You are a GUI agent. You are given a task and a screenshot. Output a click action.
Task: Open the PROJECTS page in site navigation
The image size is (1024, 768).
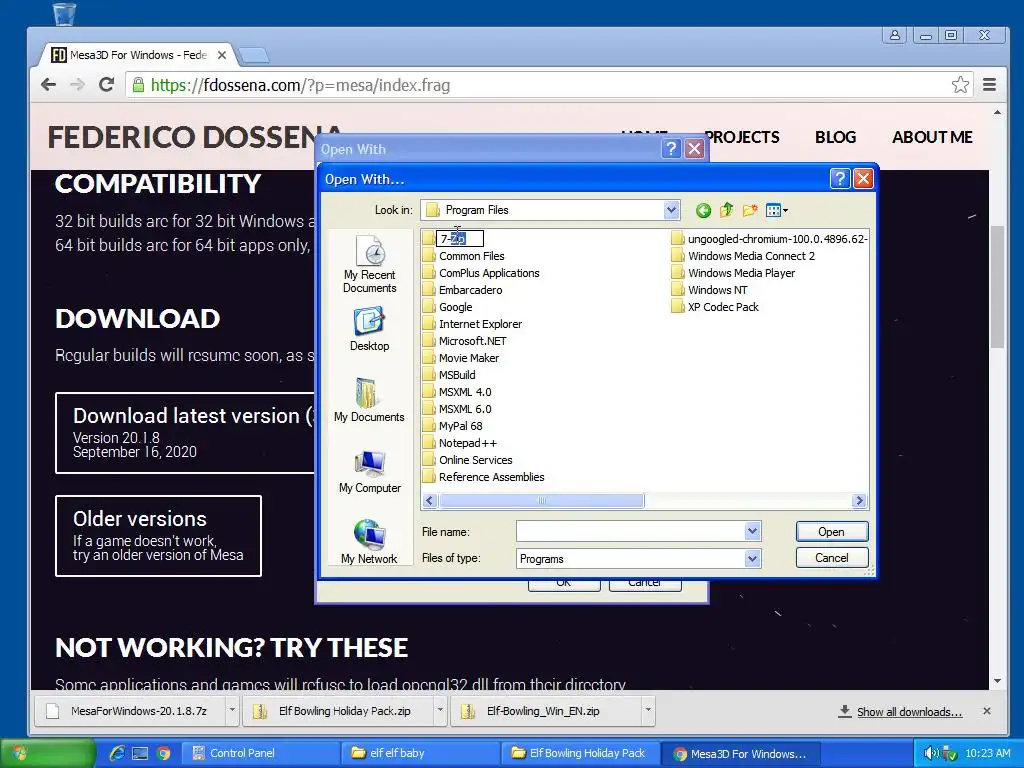tap(741, 137)
